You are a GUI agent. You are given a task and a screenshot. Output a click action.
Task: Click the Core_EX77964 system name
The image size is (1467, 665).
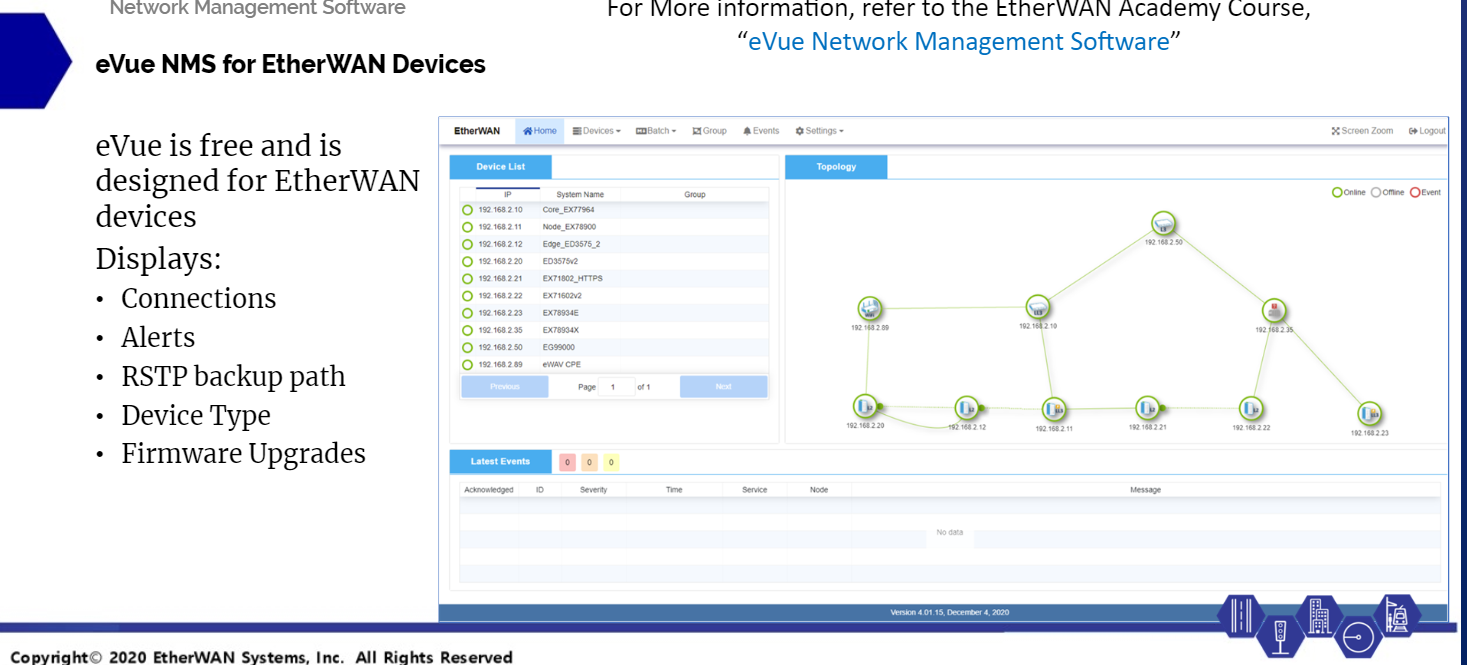click(568, 210)
